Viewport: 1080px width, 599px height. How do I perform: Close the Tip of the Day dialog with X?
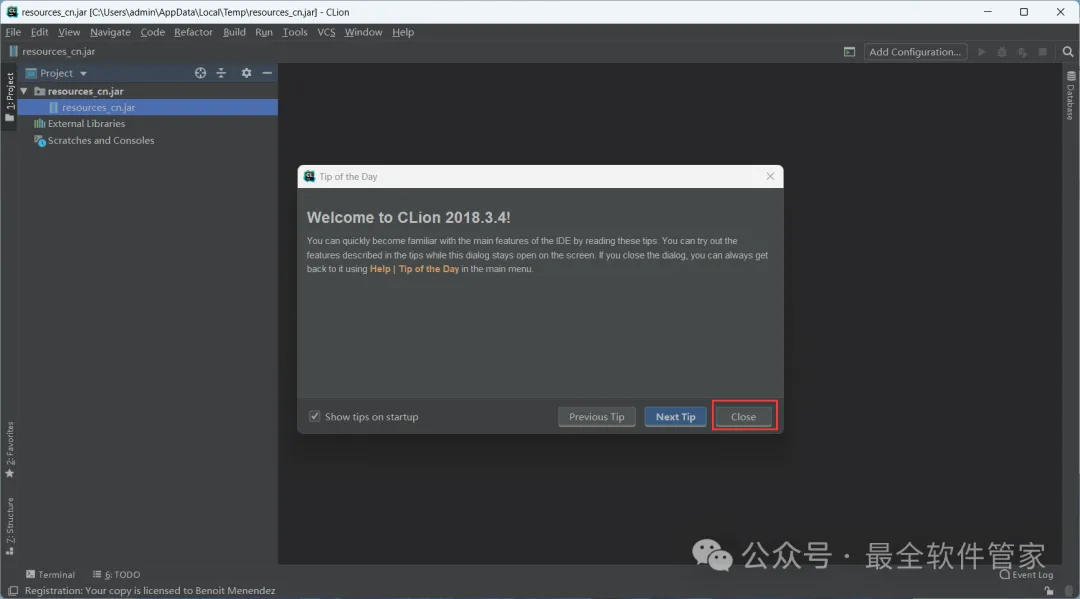pos(770,176)
